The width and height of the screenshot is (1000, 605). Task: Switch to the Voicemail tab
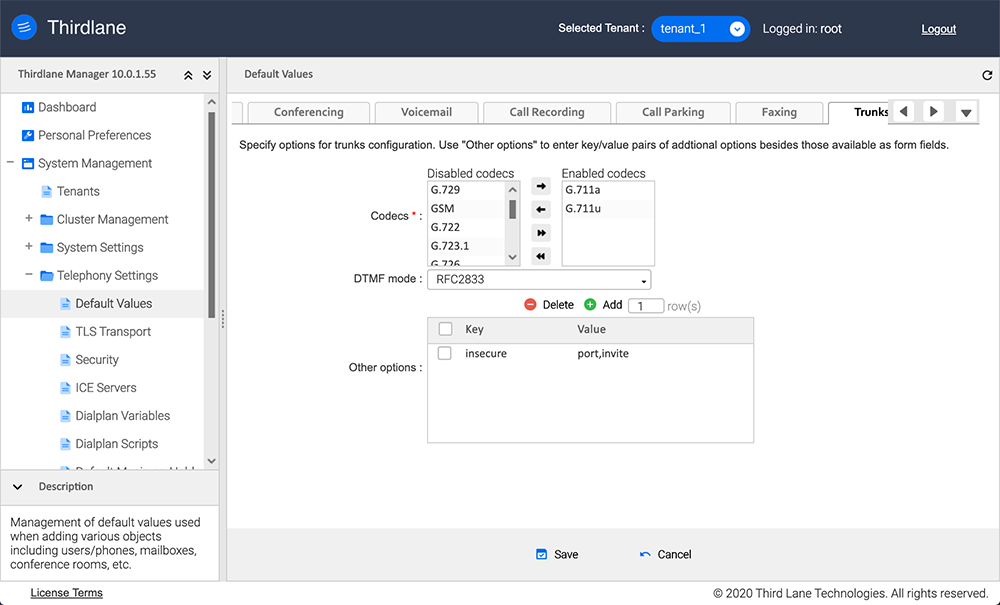[426, 112]
